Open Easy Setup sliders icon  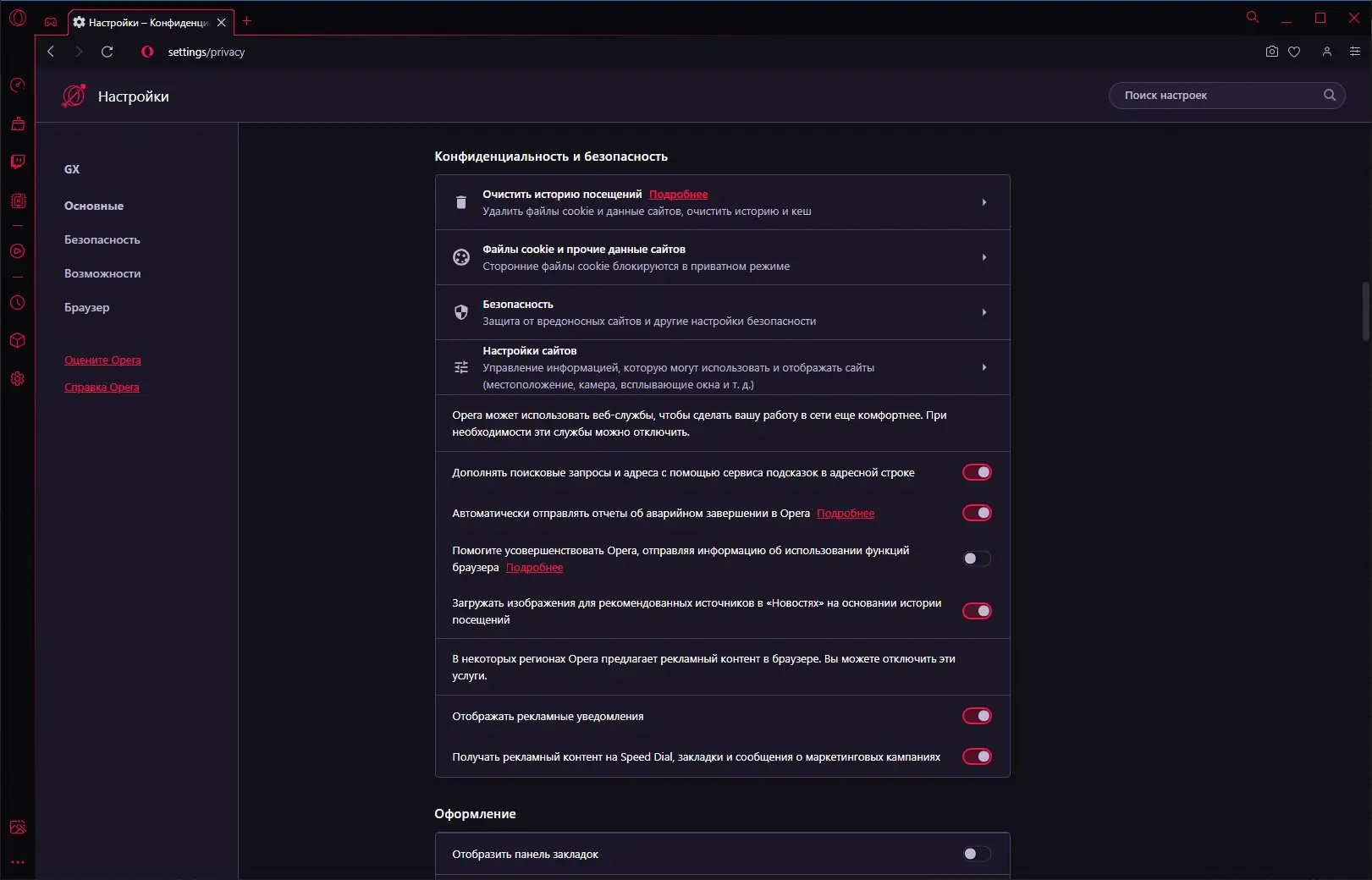point(1354,52)
